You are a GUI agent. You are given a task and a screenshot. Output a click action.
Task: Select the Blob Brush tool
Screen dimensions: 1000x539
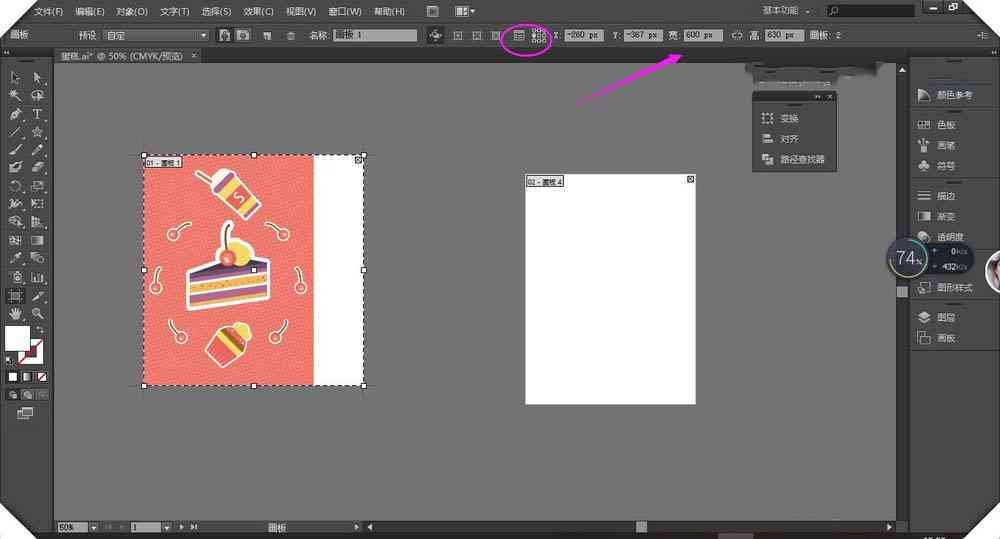pyautogui.click(x=15, y=168)
